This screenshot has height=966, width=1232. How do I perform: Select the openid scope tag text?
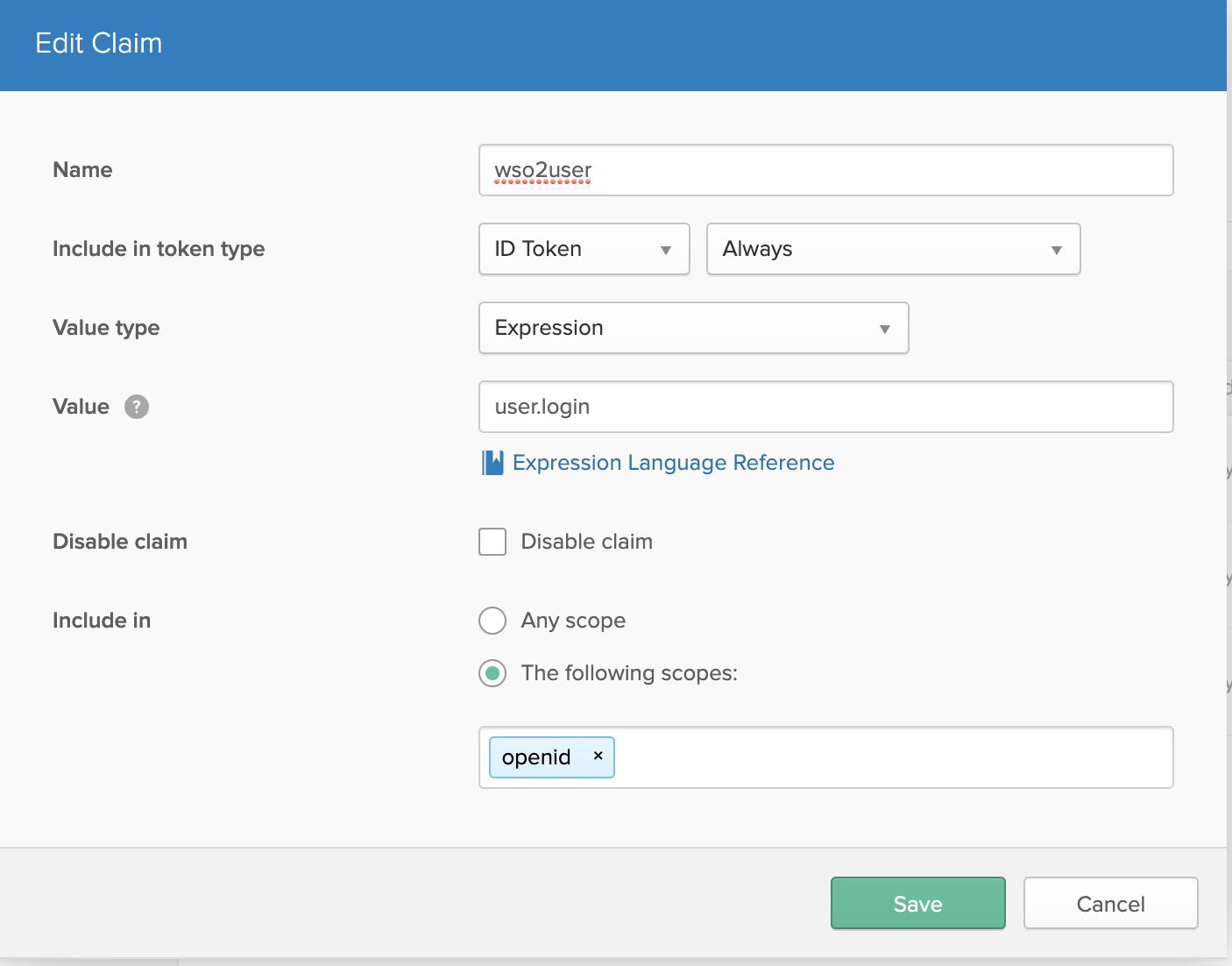[536, 757]
